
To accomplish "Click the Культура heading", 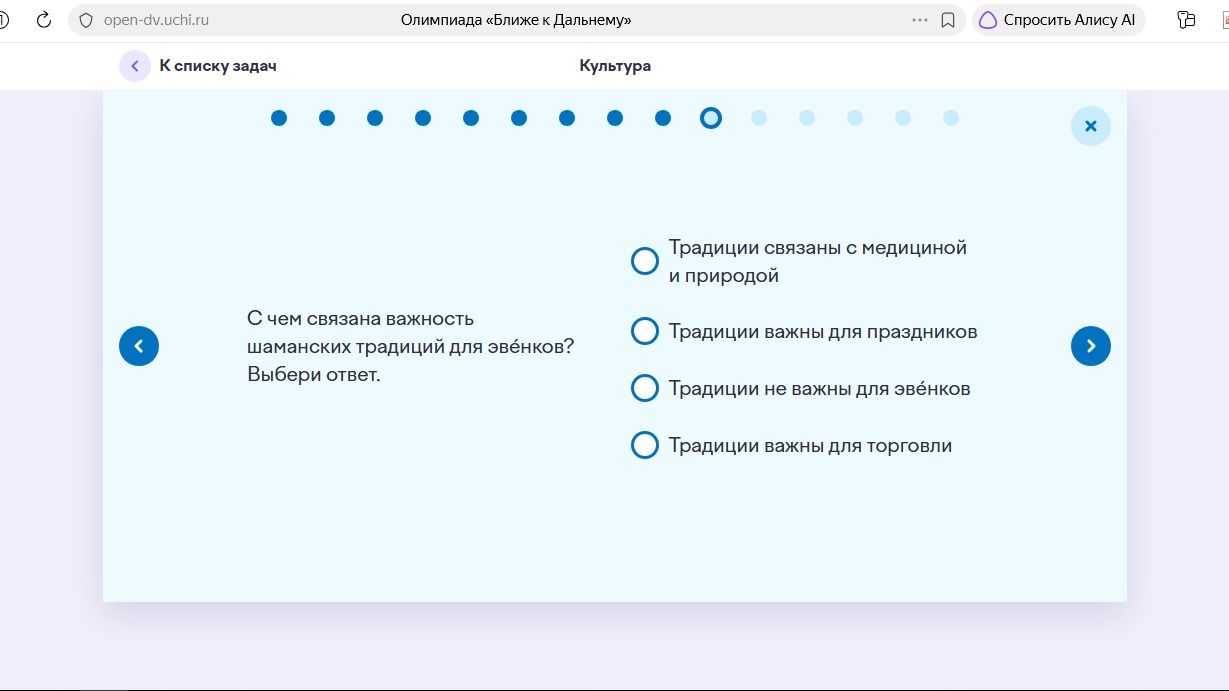I will (615, 66).
